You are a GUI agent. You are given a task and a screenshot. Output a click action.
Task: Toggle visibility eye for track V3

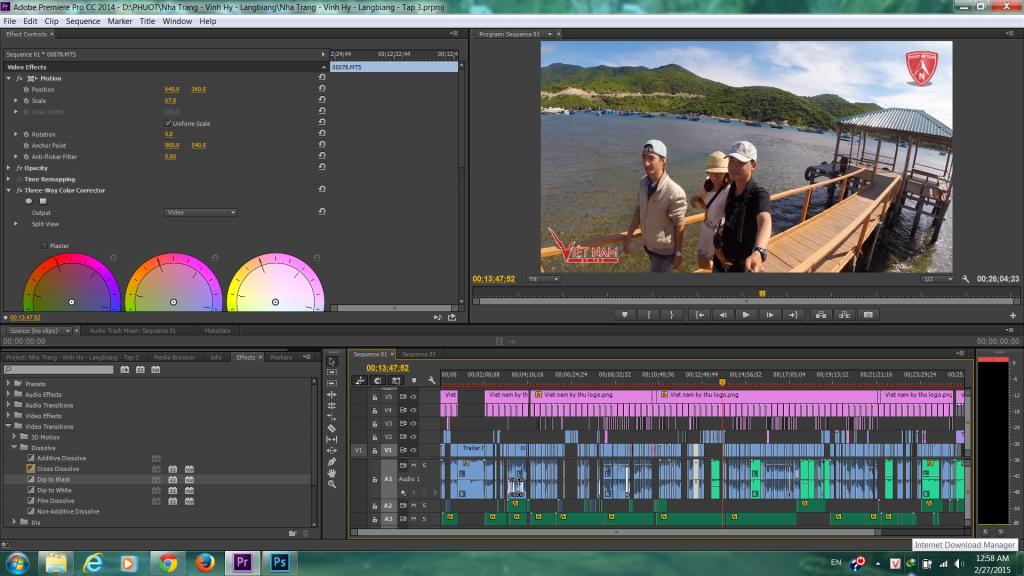pyautogui.click(x=413, y=423)
